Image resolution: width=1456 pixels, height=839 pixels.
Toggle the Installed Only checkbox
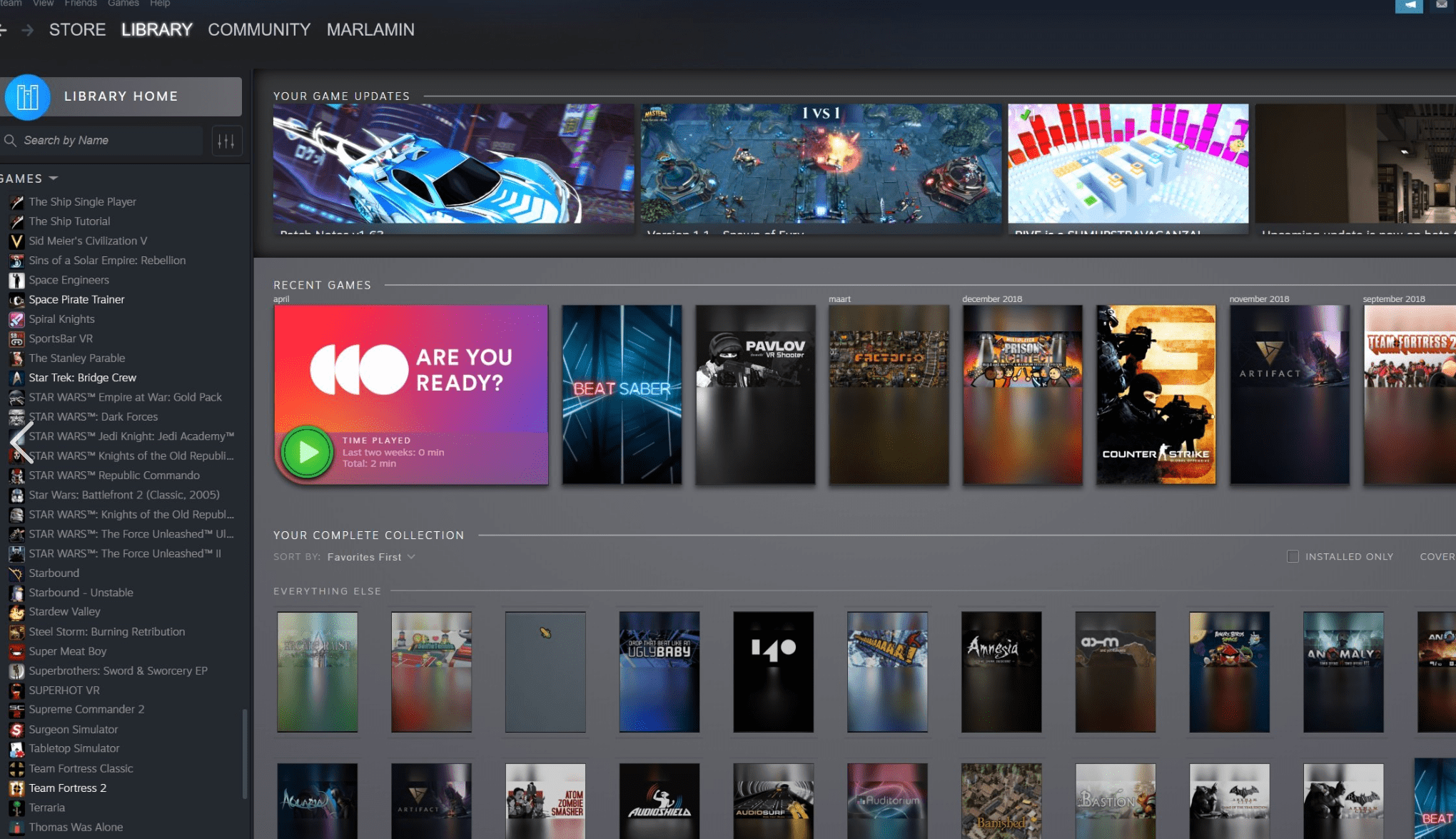click(x=1293, y=556)
